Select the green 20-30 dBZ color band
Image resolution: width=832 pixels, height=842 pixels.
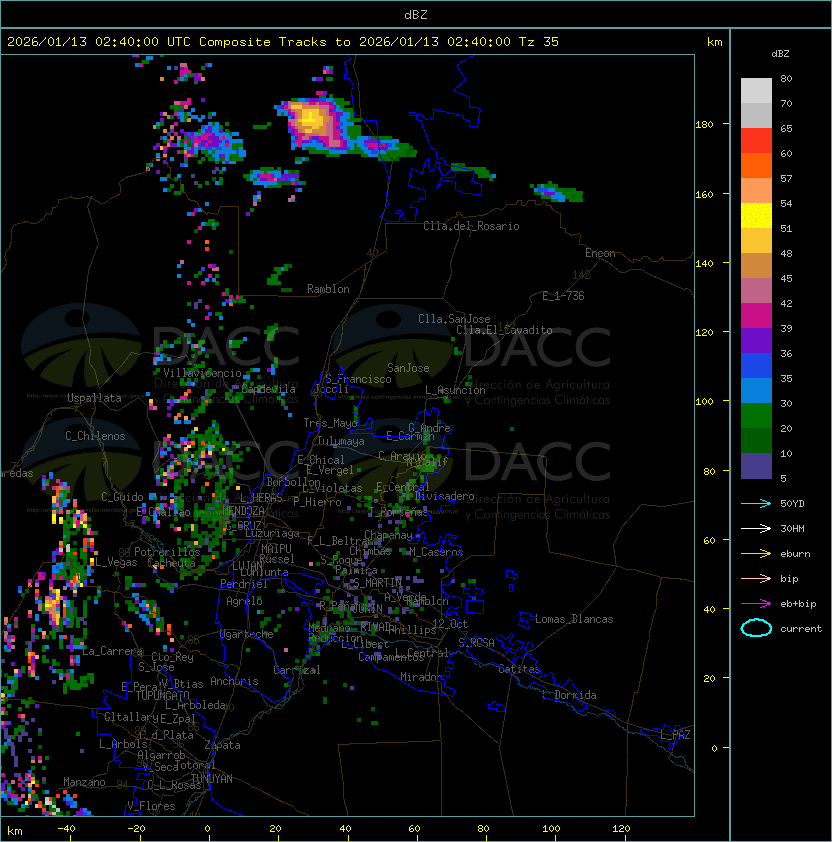756,416
